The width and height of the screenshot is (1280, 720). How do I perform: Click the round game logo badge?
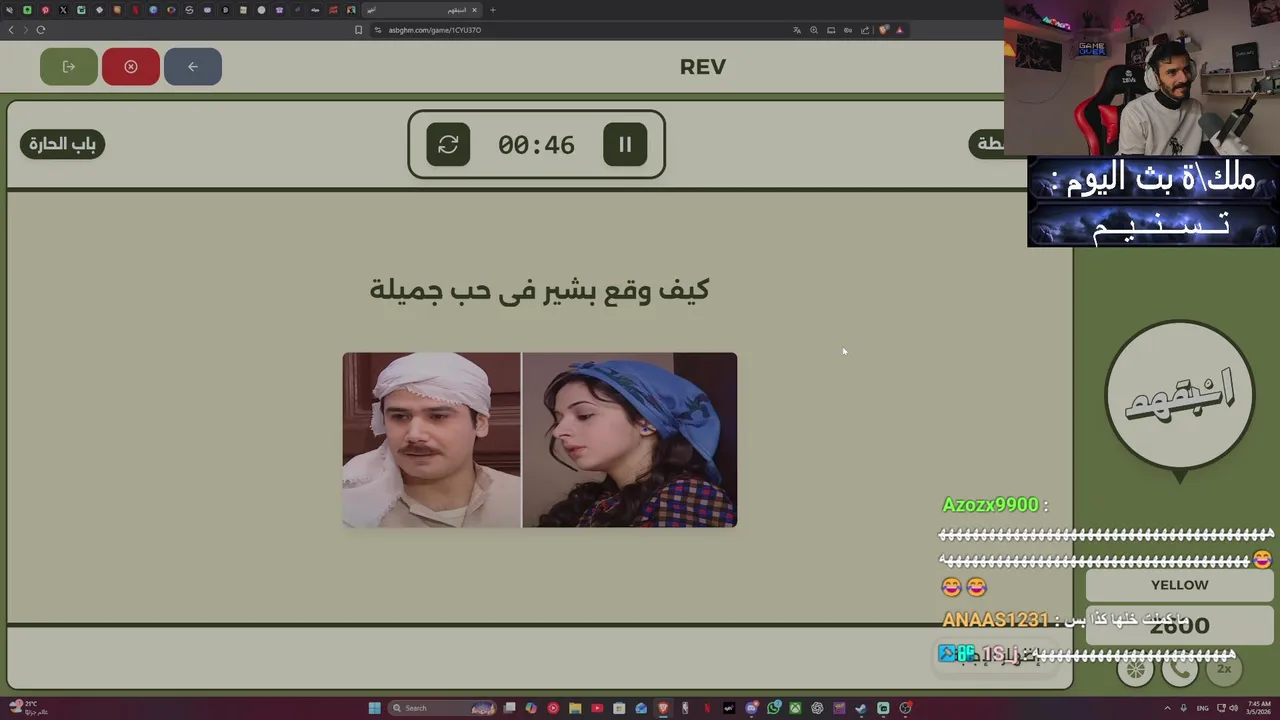coord(1180,395)
